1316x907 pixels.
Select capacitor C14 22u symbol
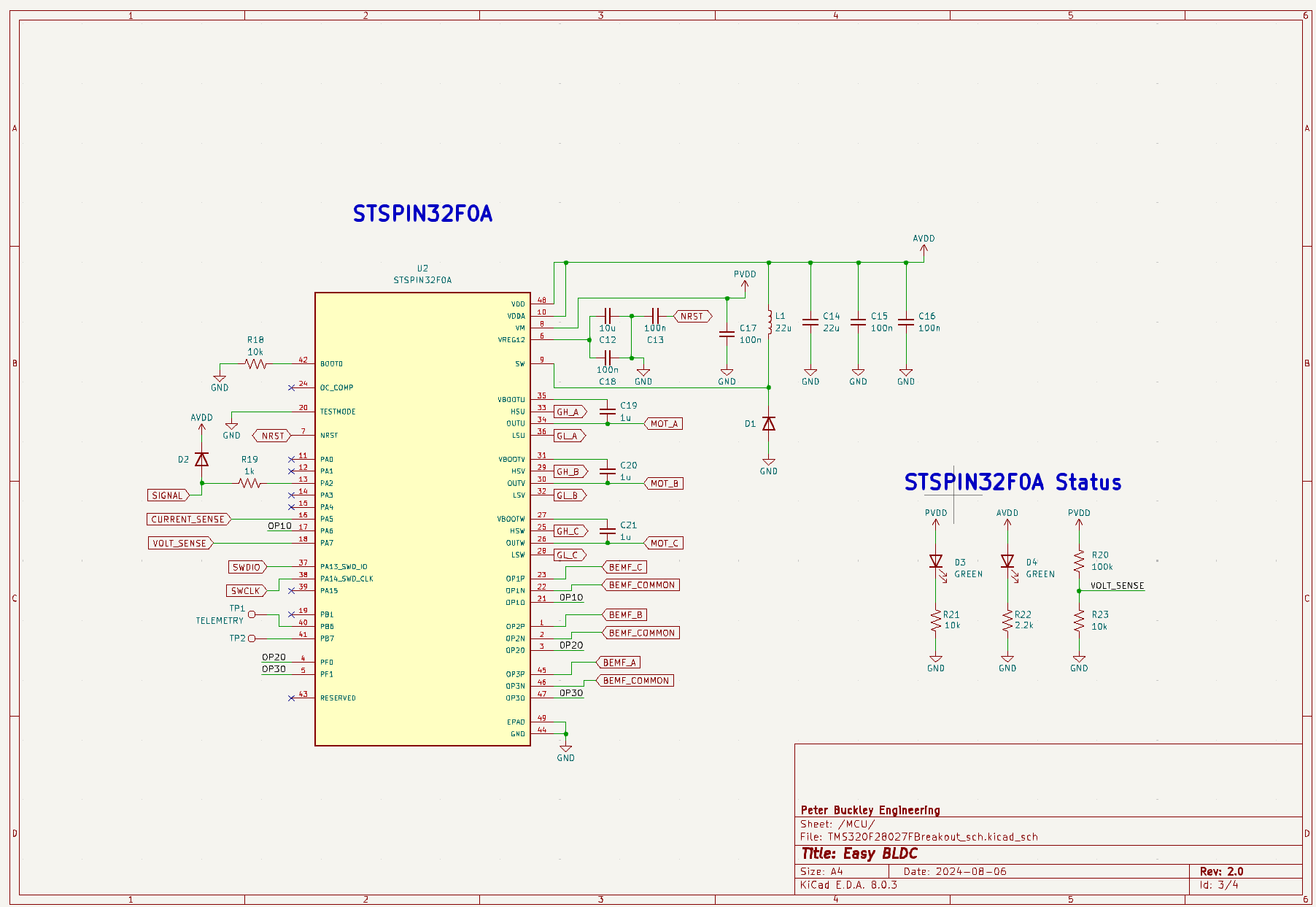(810, 322)
